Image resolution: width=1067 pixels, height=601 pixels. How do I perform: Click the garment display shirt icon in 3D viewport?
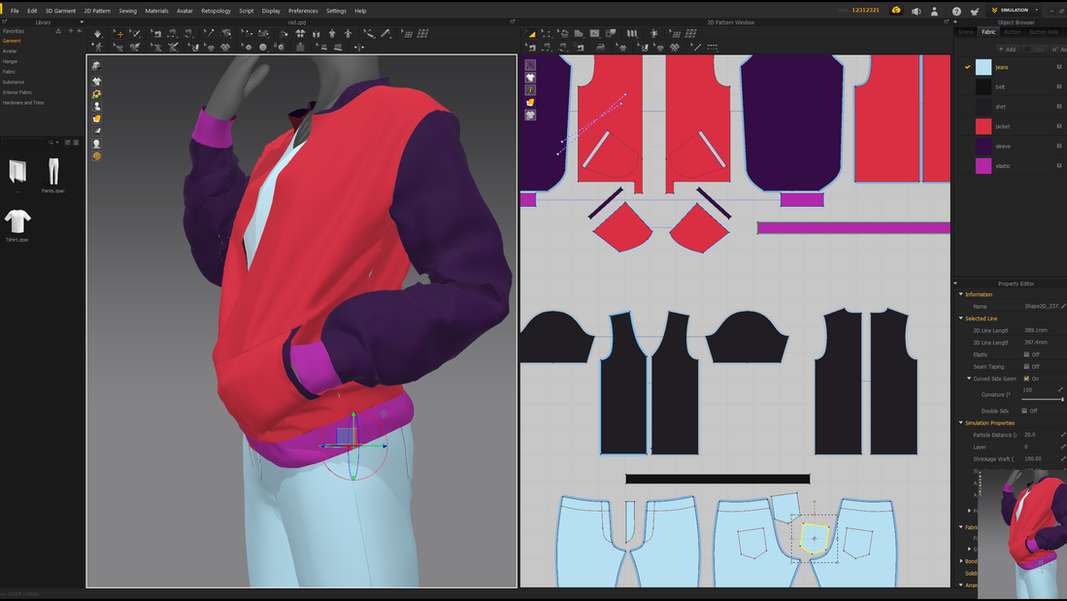(x=97, y=82)
